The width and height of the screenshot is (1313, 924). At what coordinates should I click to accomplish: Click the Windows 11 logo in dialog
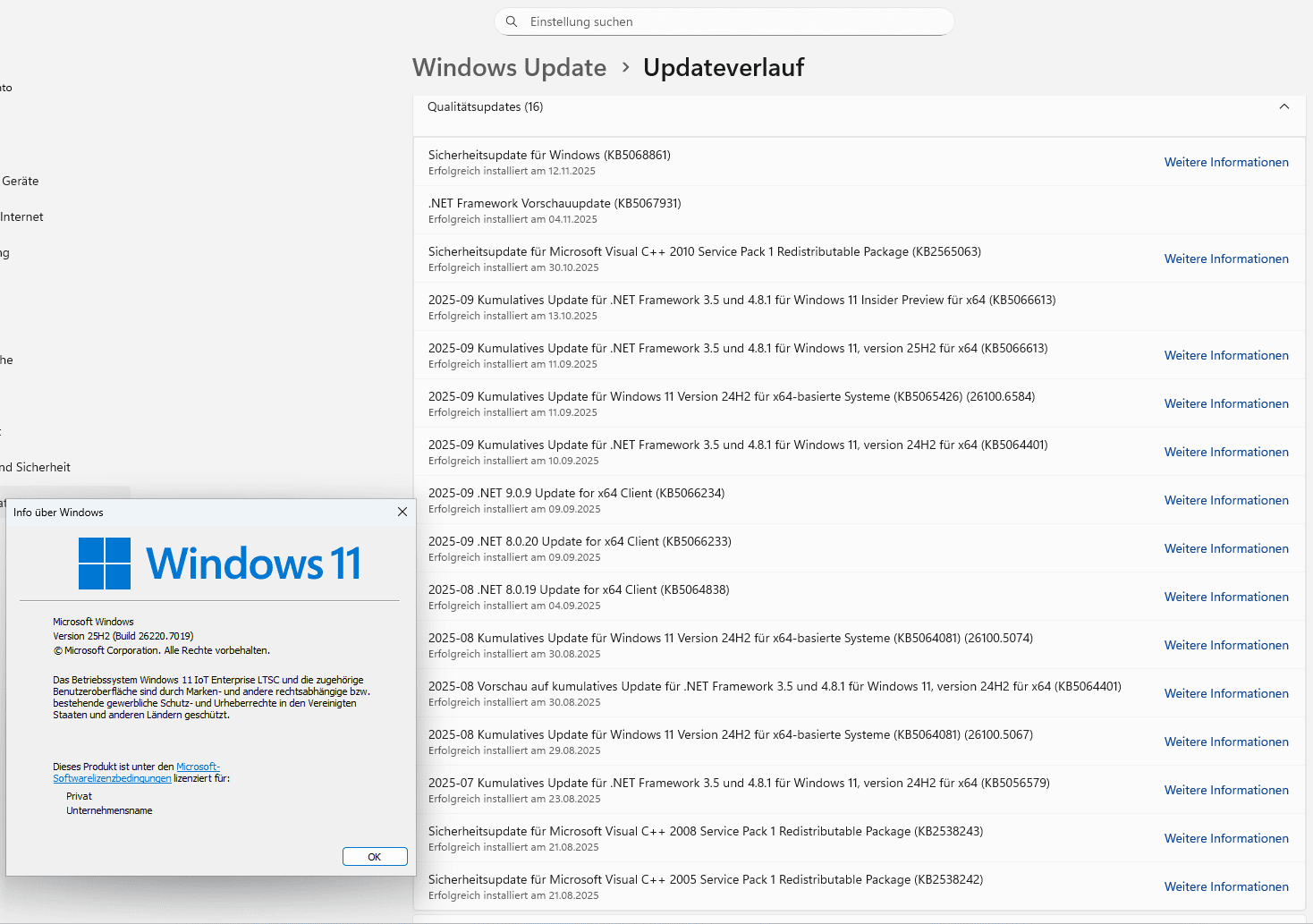point(220,564)
